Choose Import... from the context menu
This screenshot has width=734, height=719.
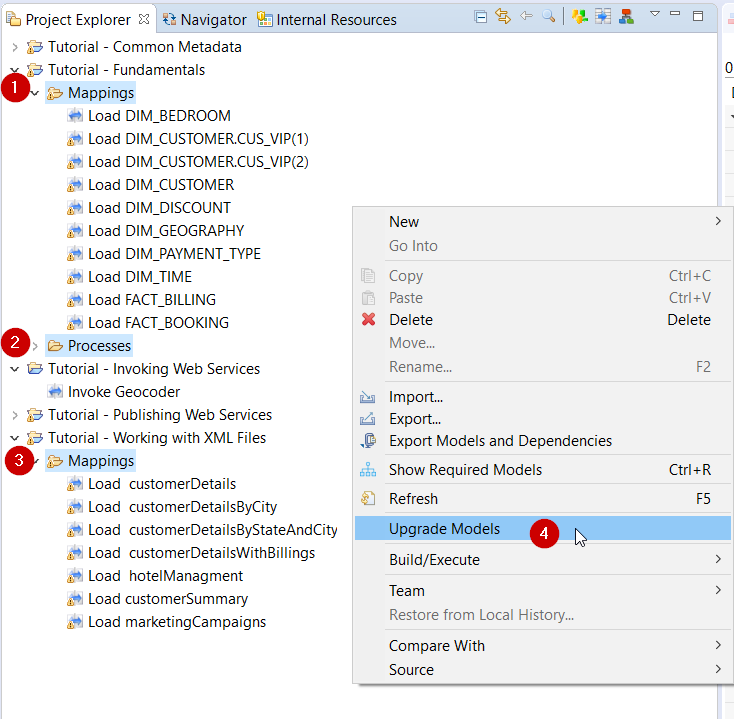click(x=543, y=397)
